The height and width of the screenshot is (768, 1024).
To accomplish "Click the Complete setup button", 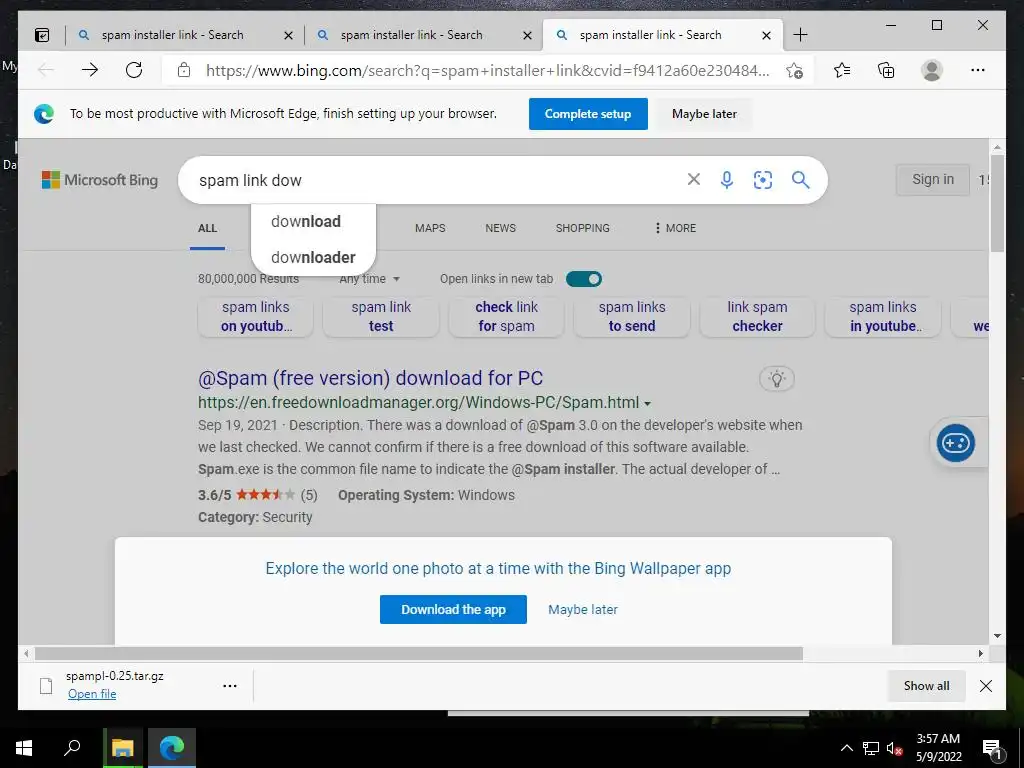I will click(x=588, y=114).
